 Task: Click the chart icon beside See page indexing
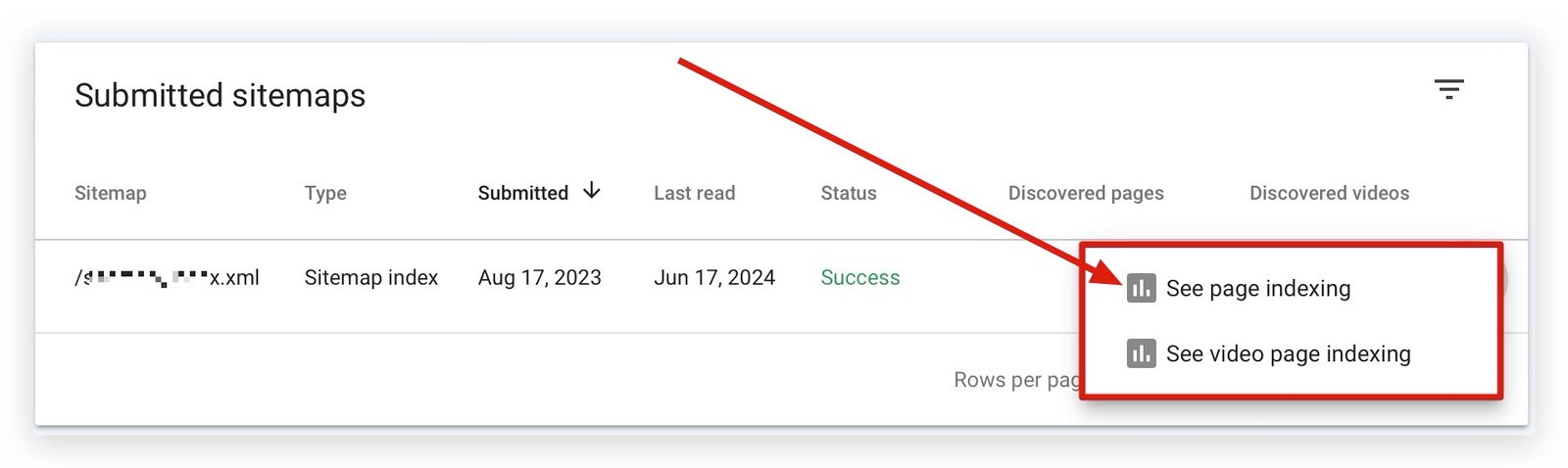click(1141, 288)
